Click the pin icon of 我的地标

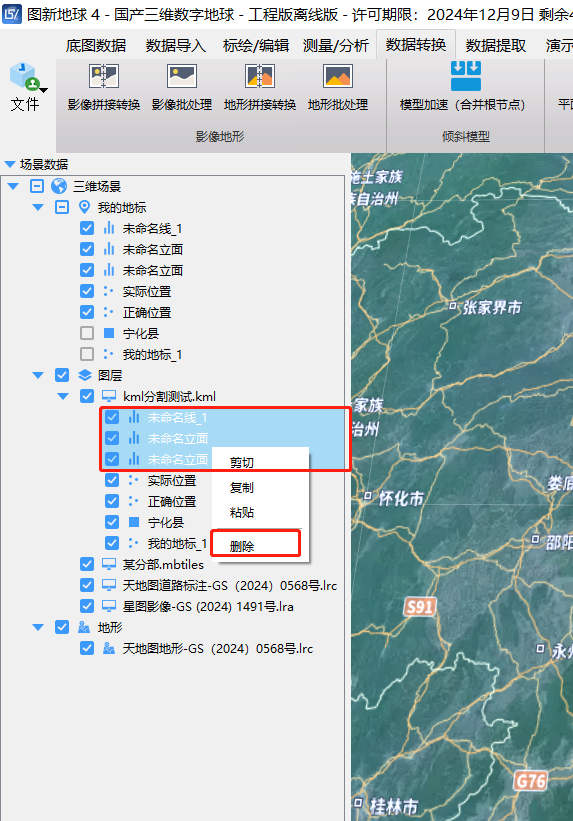pos(84,207)
